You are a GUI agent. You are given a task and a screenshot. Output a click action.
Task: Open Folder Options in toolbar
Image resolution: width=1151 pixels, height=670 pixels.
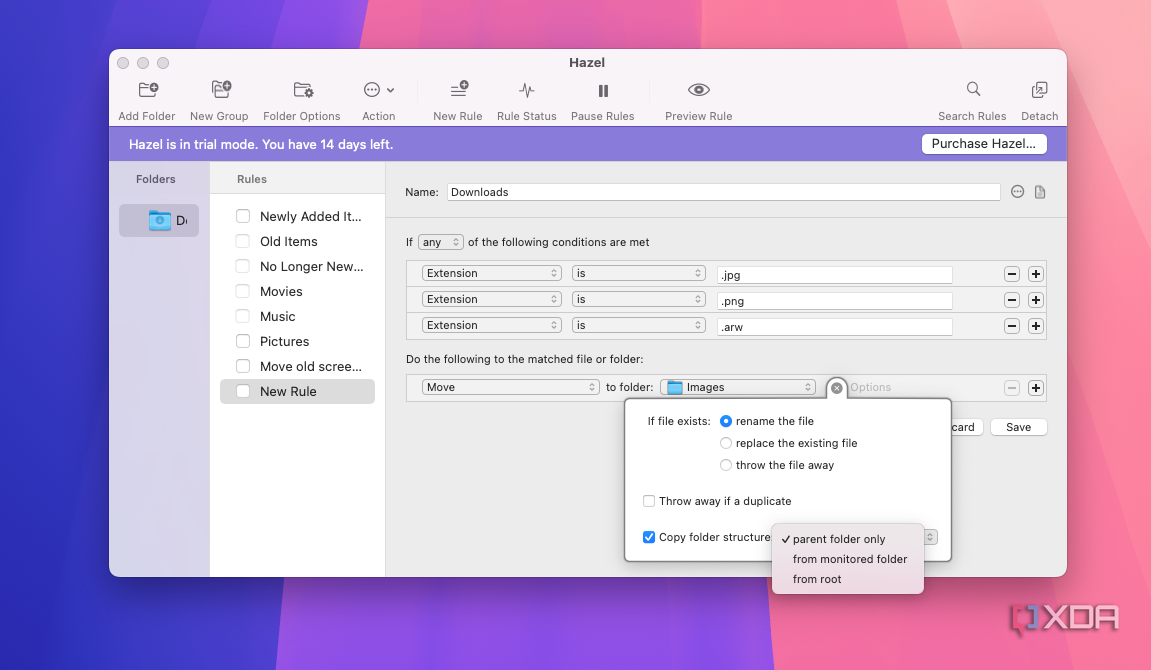(303, 90)
